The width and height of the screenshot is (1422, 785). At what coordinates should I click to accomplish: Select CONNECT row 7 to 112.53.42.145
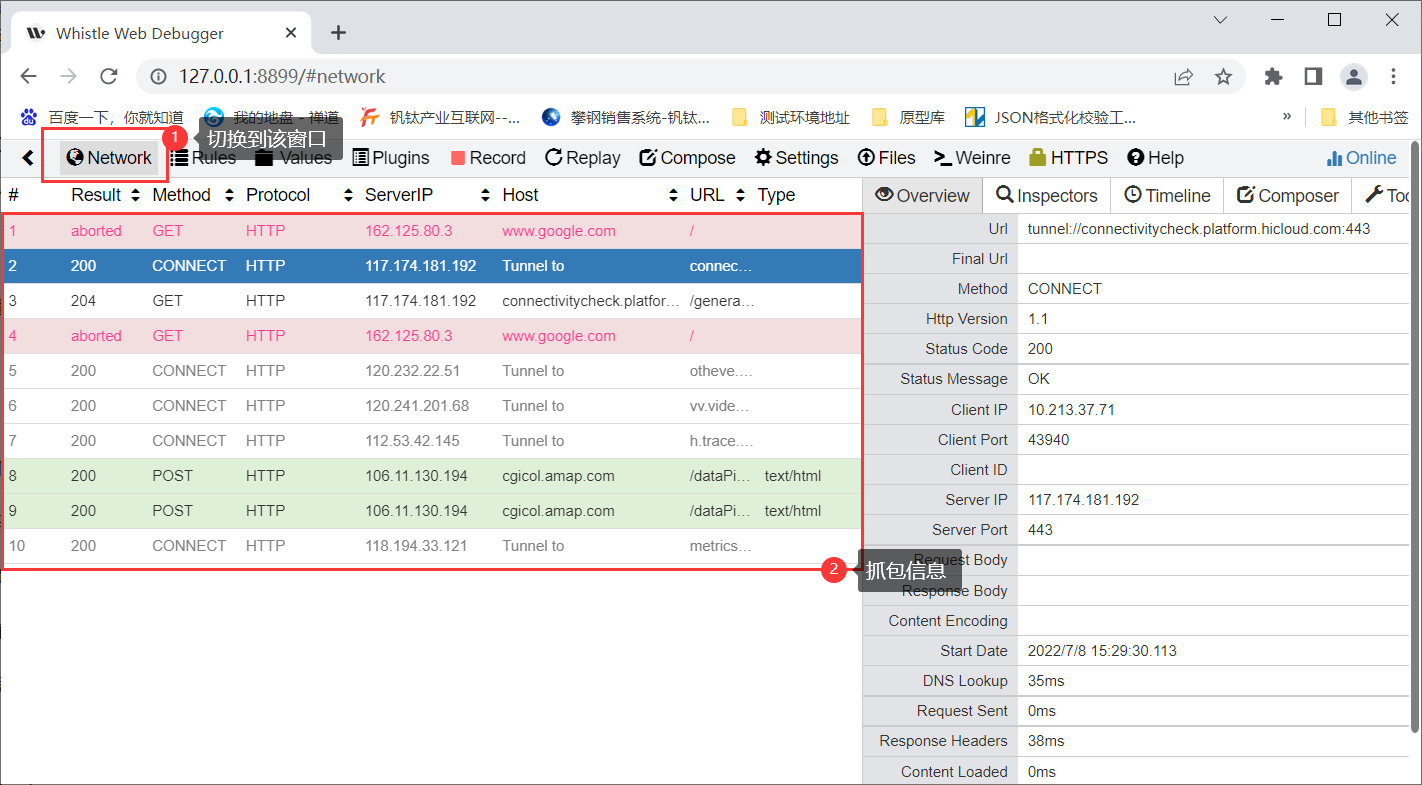[x=432, y=441]
